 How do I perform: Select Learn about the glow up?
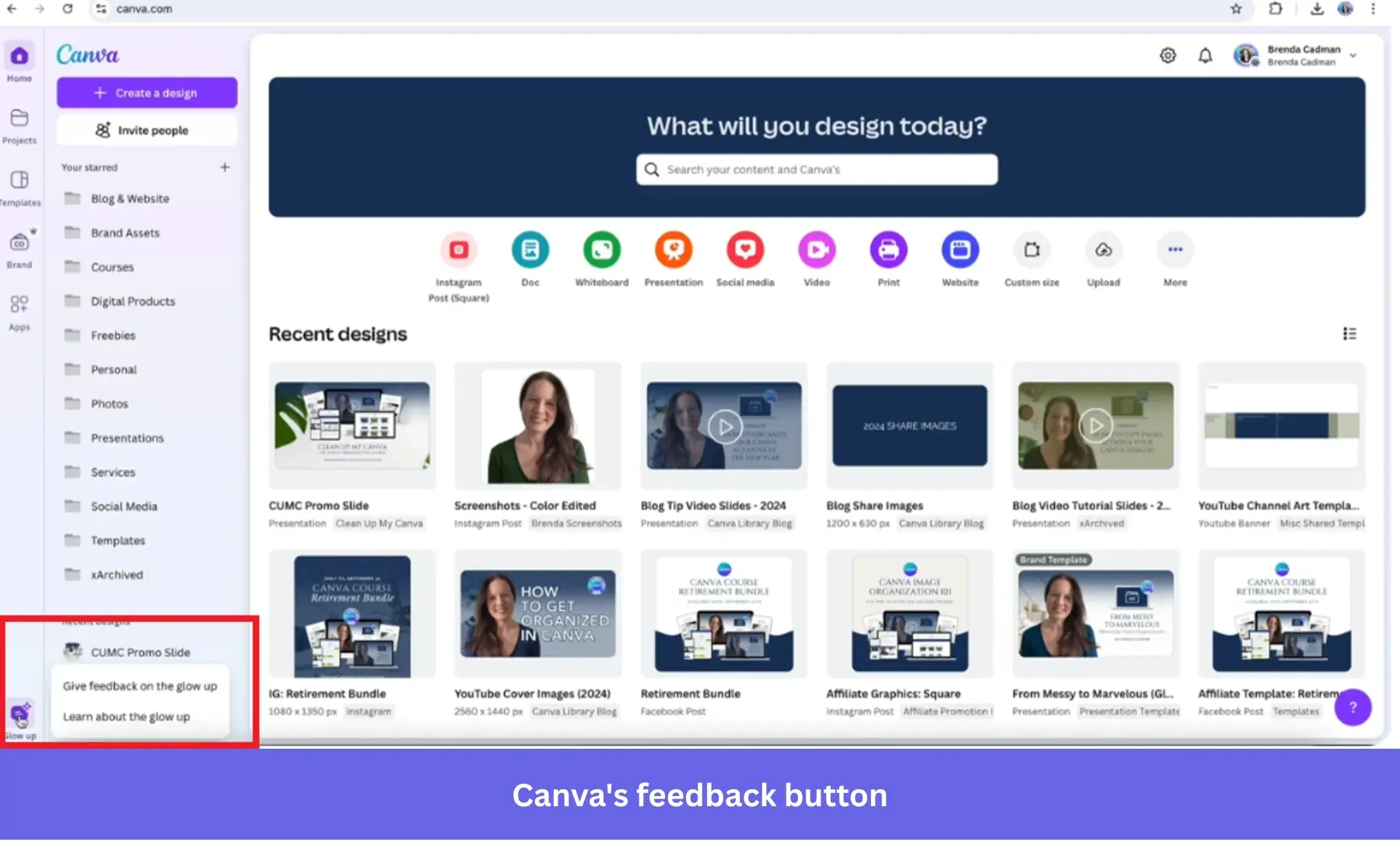coord(127,716)
